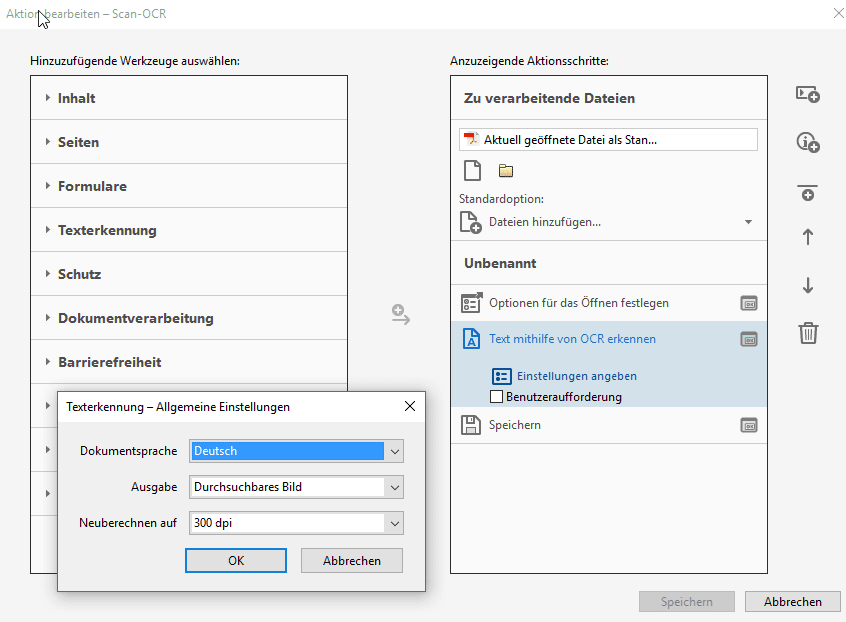Viewport: 846px width, 622px height.
Task: Move the selected step up
Action: pos(808,237)
